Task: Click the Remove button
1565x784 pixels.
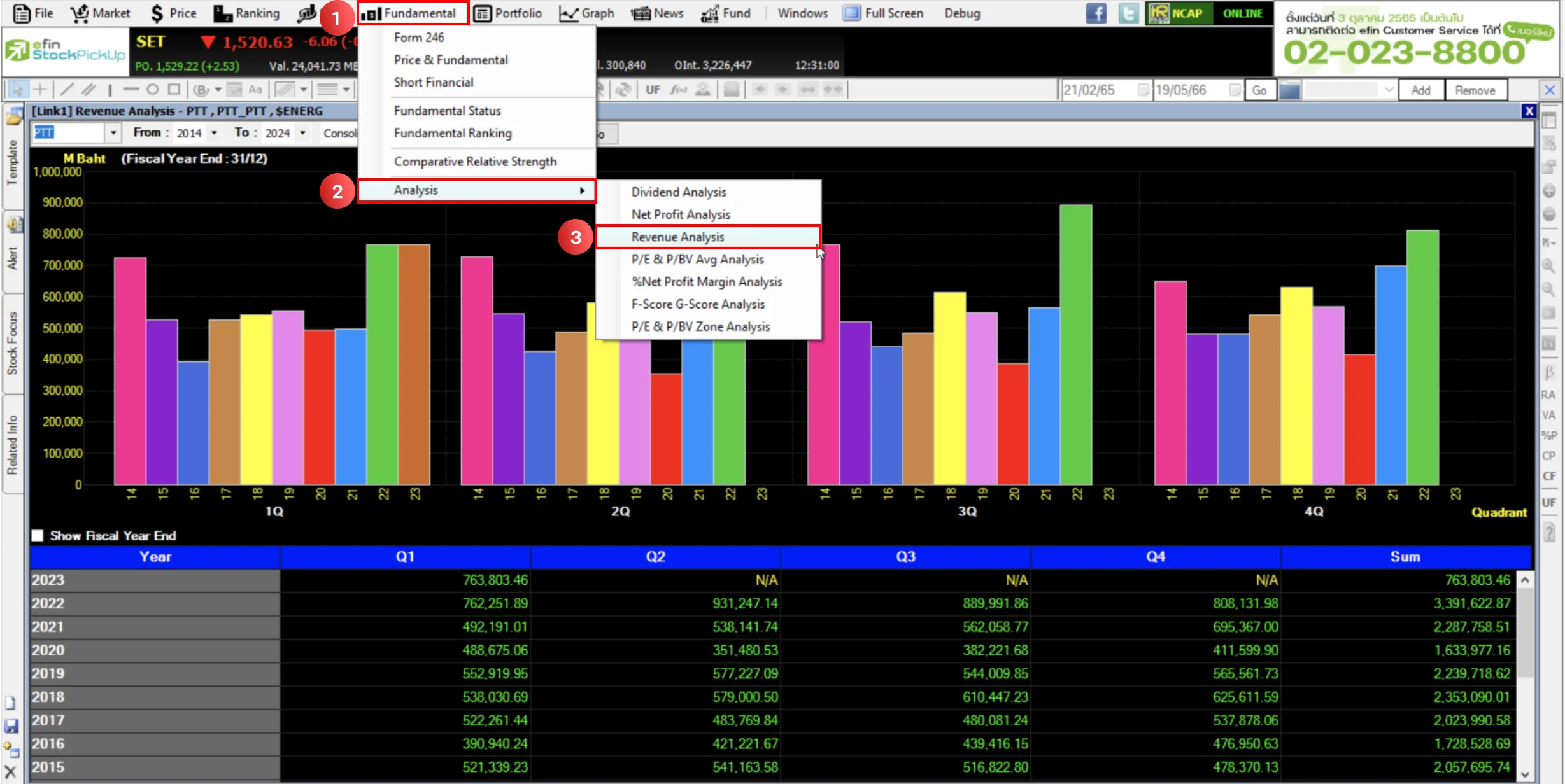Action: [x=1475, y=90]
